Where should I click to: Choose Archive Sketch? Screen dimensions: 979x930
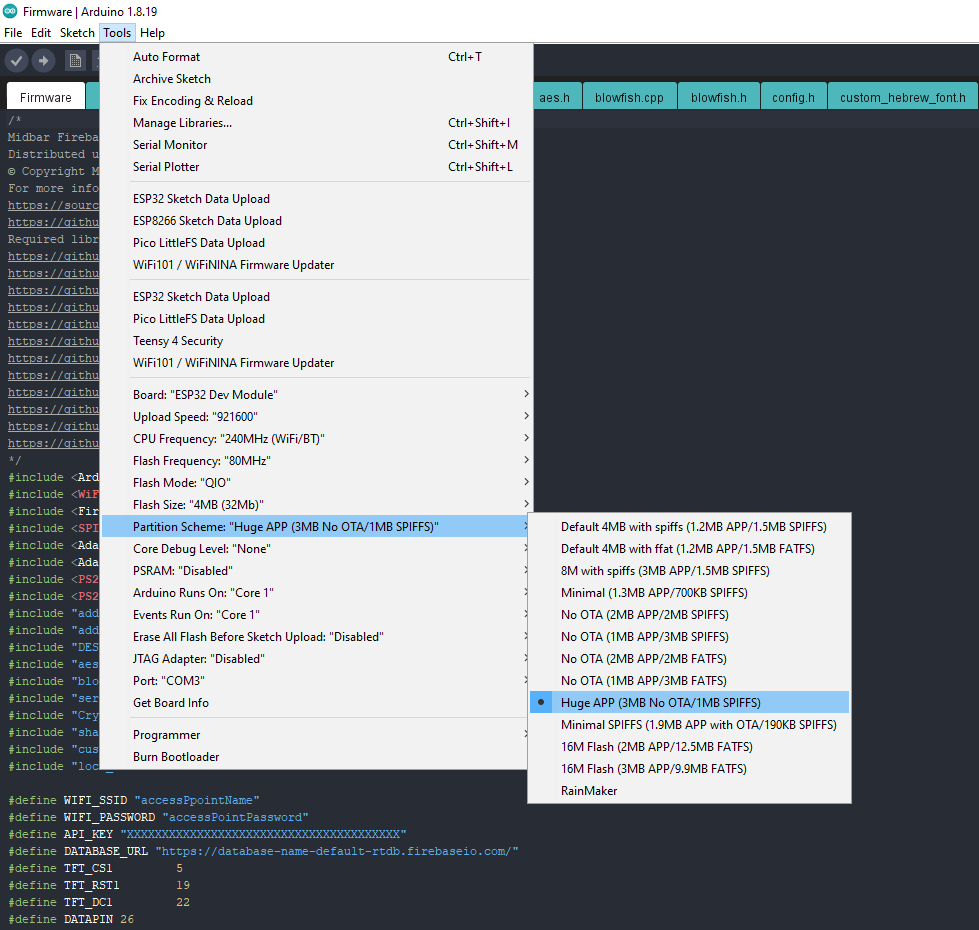(317, 79)
